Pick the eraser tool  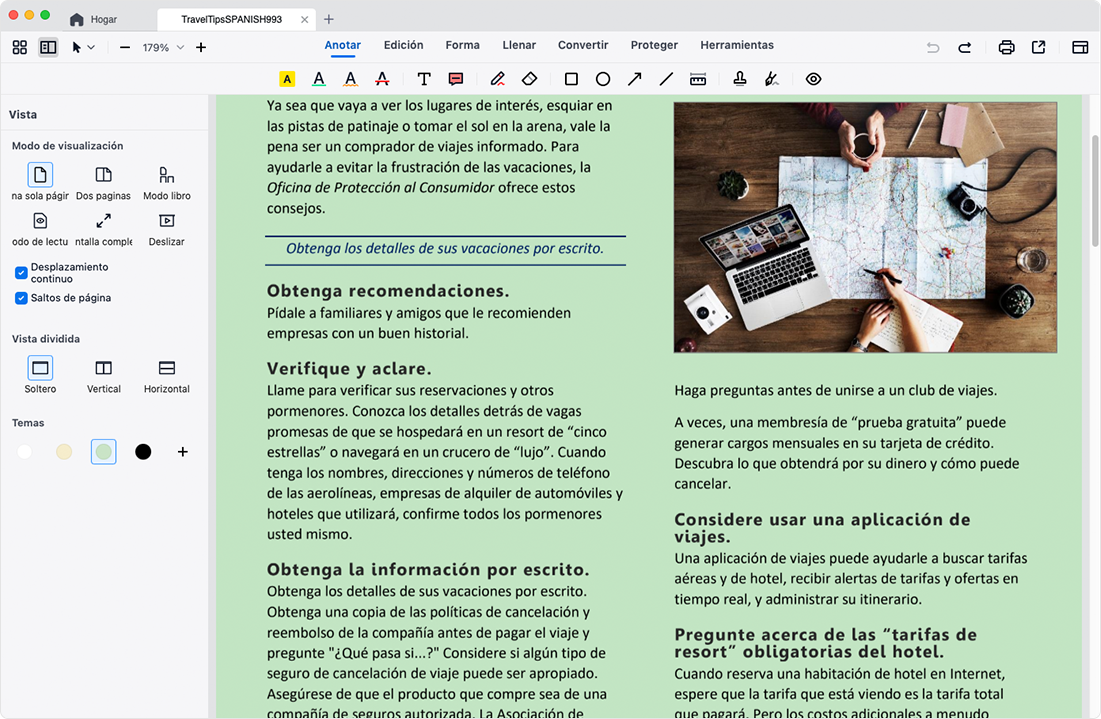pyautogui.click(x=530, y=79)
